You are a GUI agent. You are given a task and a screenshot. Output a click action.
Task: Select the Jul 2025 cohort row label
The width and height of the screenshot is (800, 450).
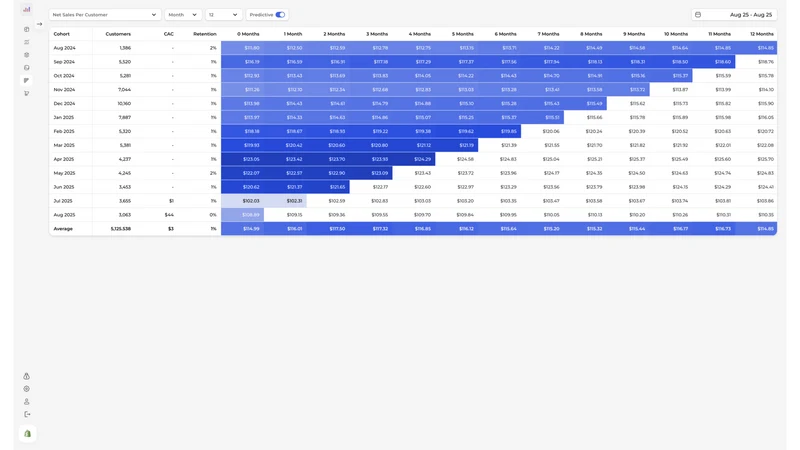[63, 201]
